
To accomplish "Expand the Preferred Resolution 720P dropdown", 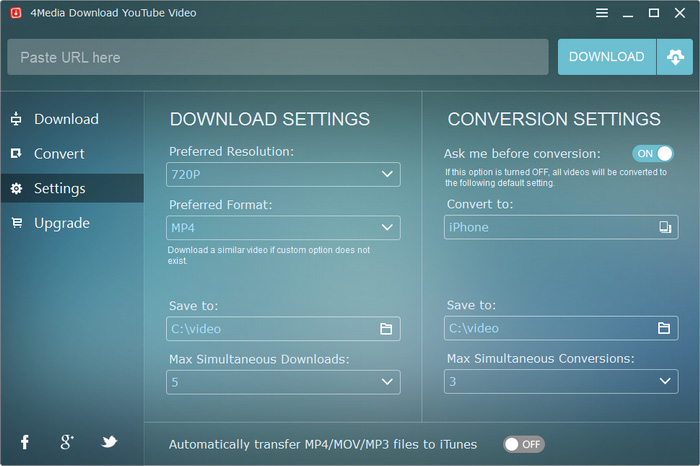I will [x=283, y=175].
